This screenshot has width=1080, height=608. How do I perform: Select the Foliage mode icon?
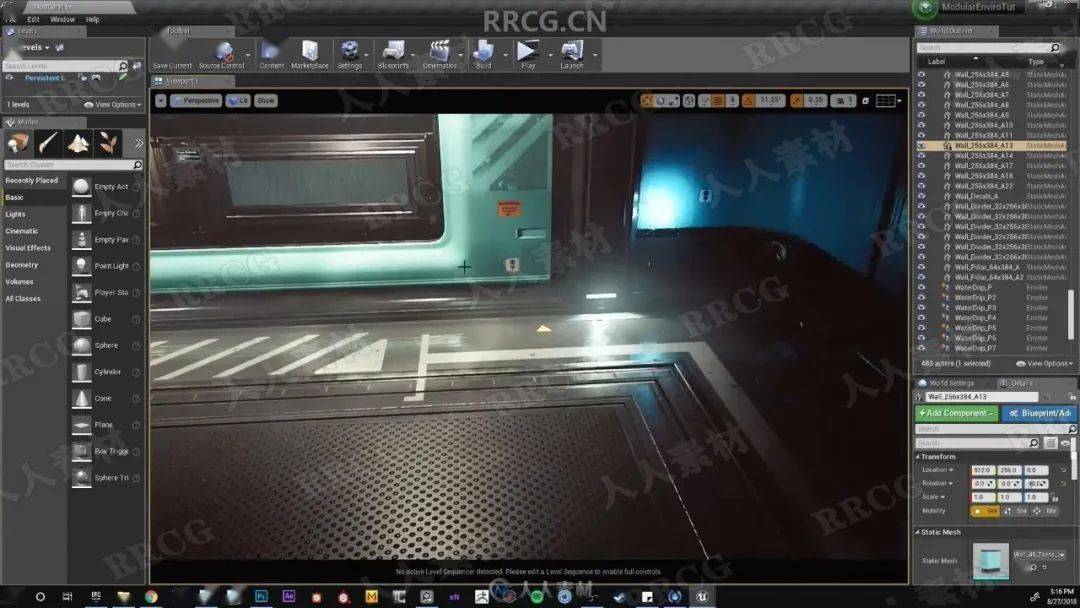point(107,143)
